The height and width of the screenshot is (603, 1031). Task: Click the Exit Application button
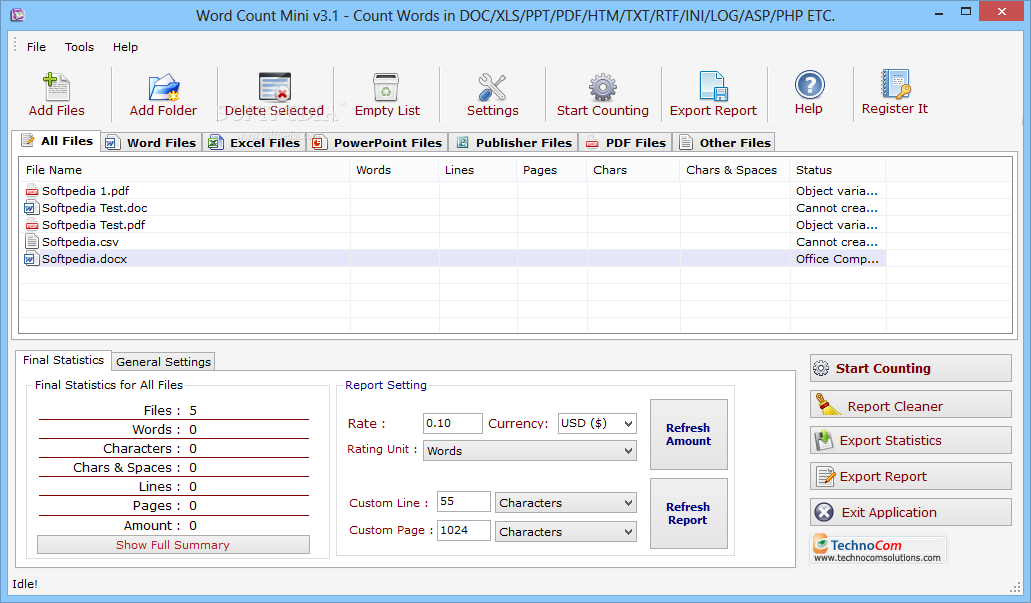click(911, 512)
